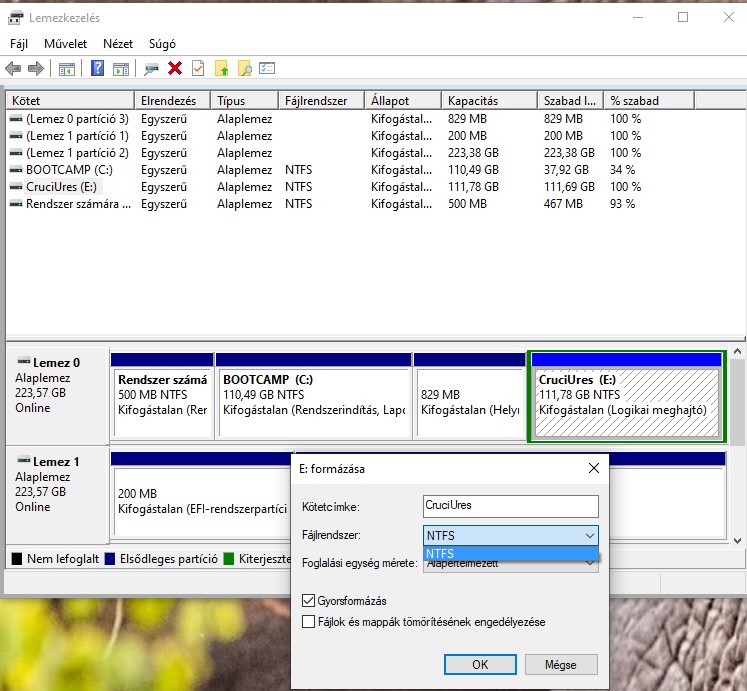Sort by Fájlrendszer column header
The height and width of the screenshot is (691, 747).
(321, 101)
